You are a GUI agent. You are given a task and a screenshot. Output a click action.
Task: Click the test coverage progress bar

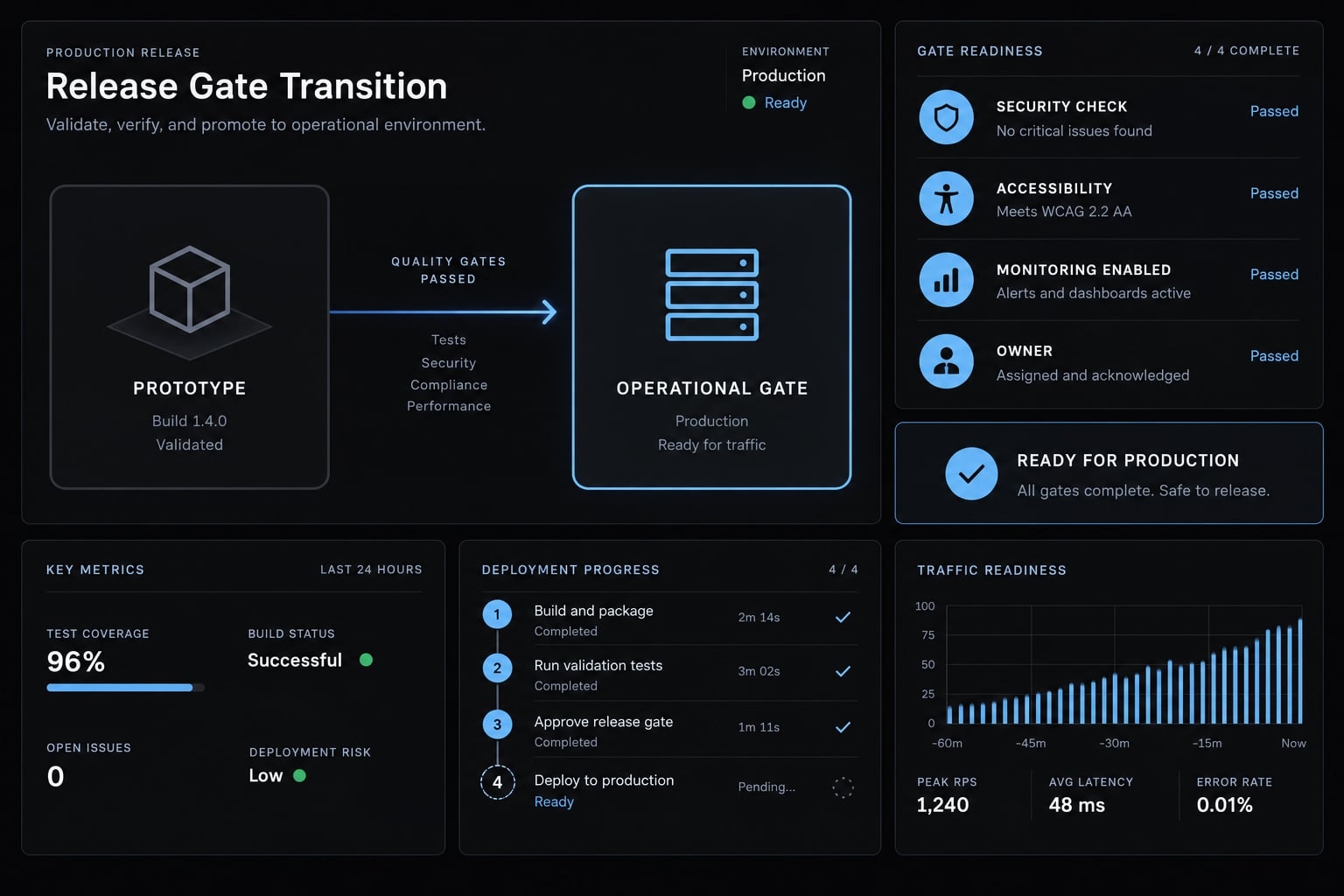point(125,688)
